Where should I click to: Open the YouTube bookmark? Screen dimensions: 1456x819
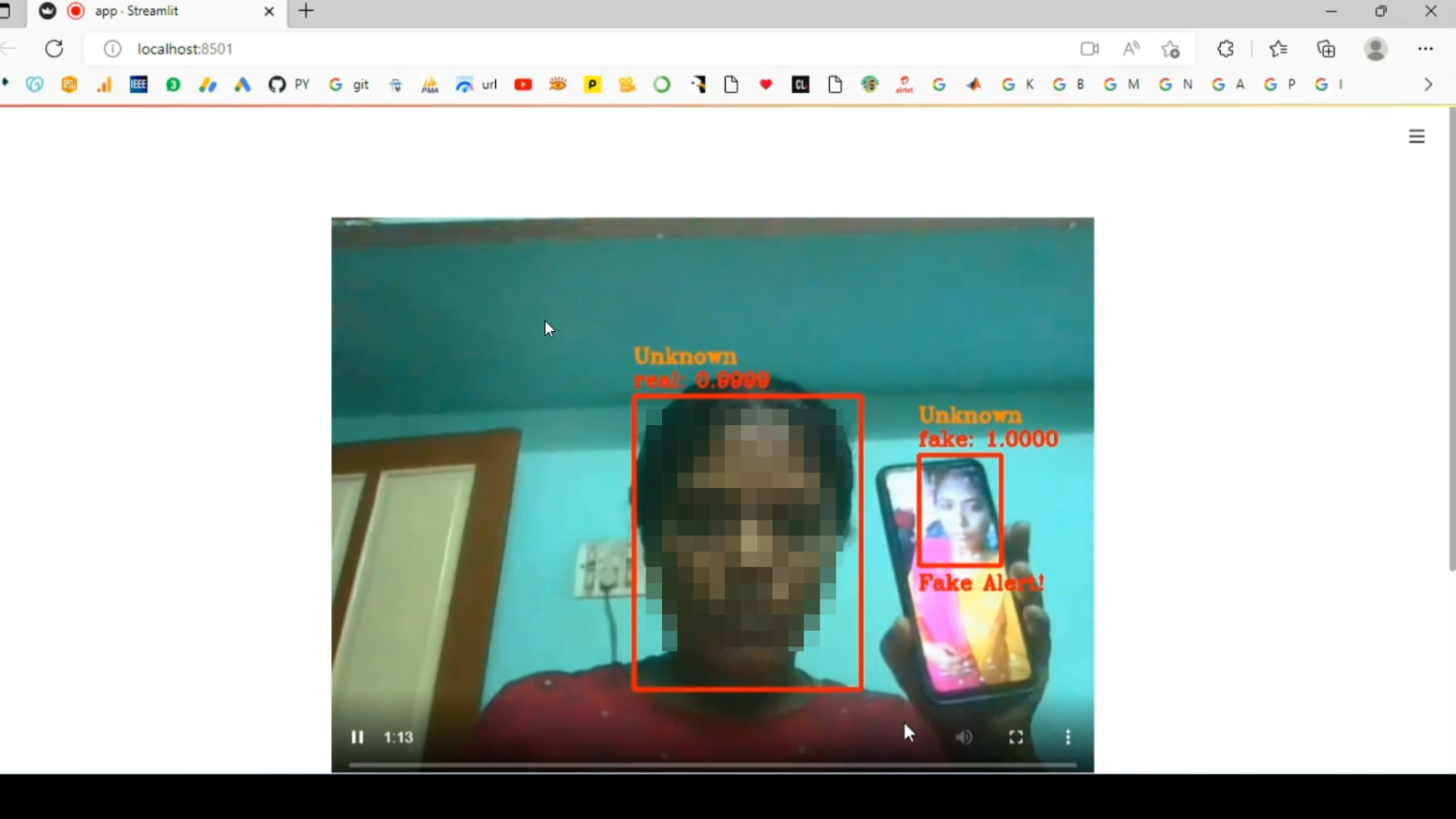523,85
